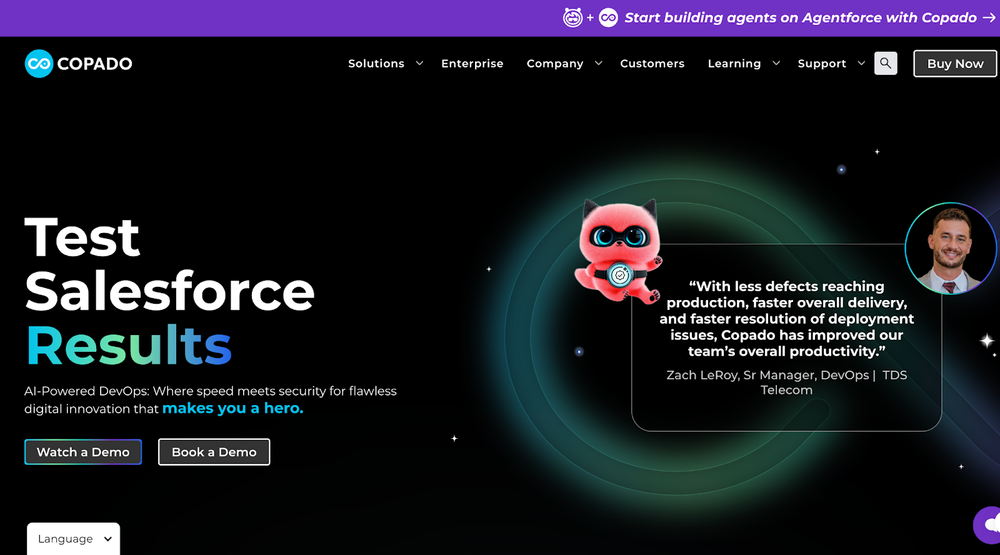Click the Book a Demo button
The image size is (1000, 555).
(214, 452)
